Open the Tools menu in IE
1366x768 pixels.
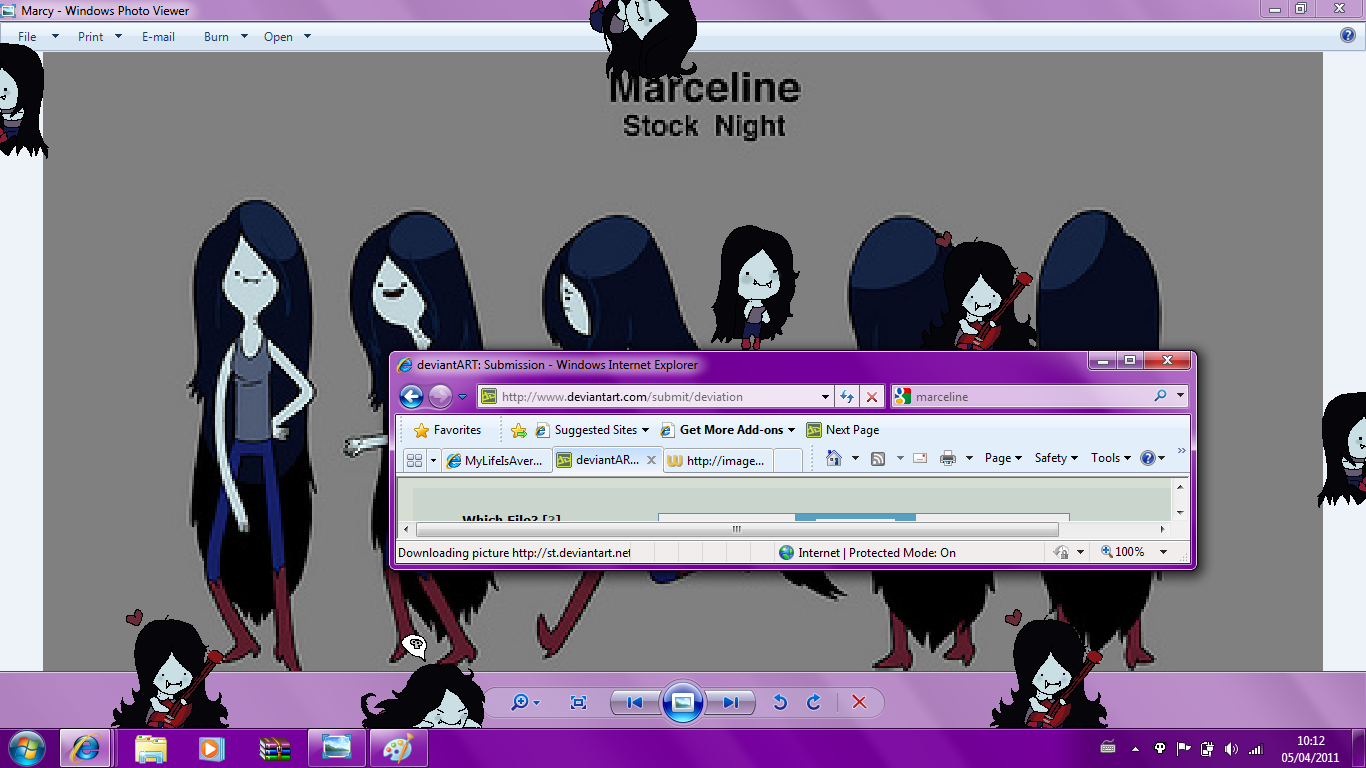coord(1111,458)
